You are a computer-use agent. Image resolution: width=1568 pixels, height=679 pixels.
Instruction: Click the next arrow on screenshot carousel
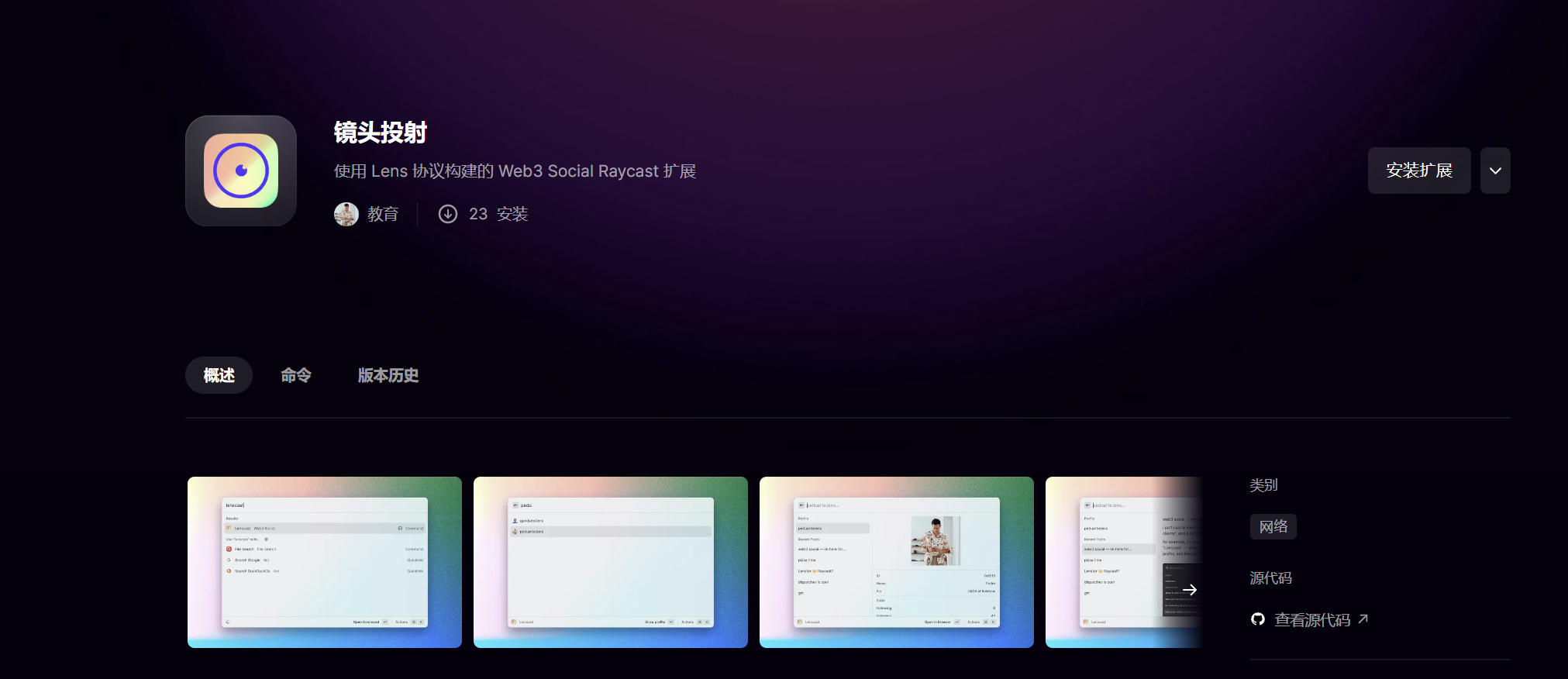tap(1190, 590)
